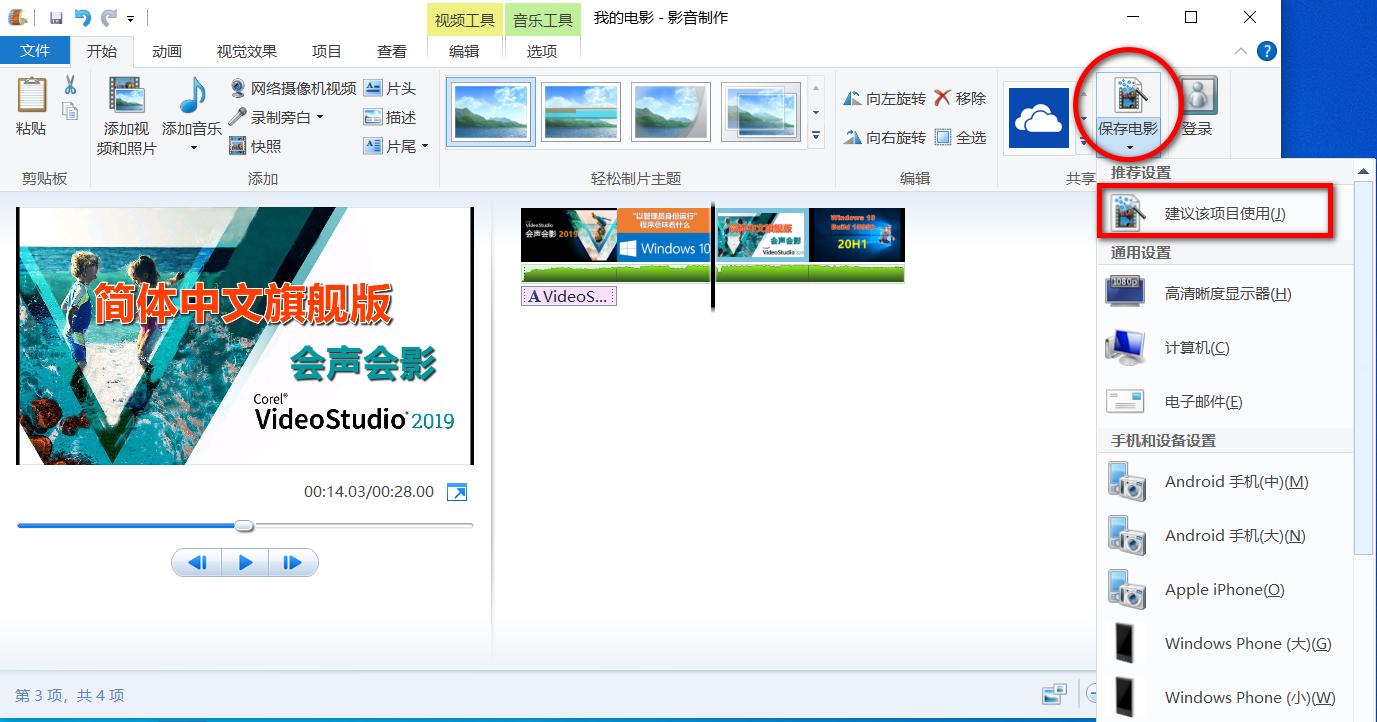Rotate the clip left with 向左旋转

[884, 97]
